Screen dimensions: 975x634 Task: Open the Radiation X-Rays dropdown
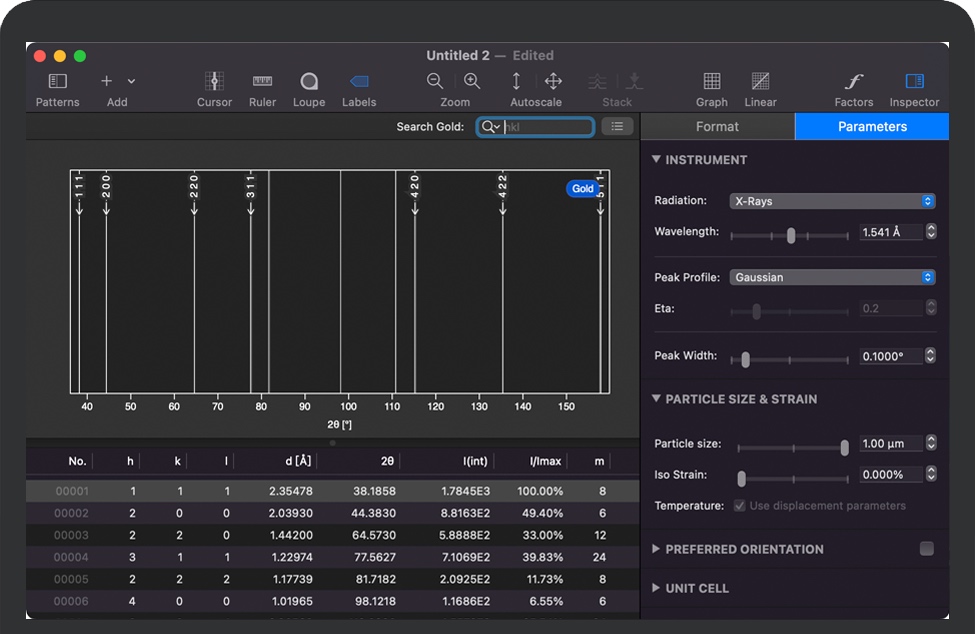(832, 201)
